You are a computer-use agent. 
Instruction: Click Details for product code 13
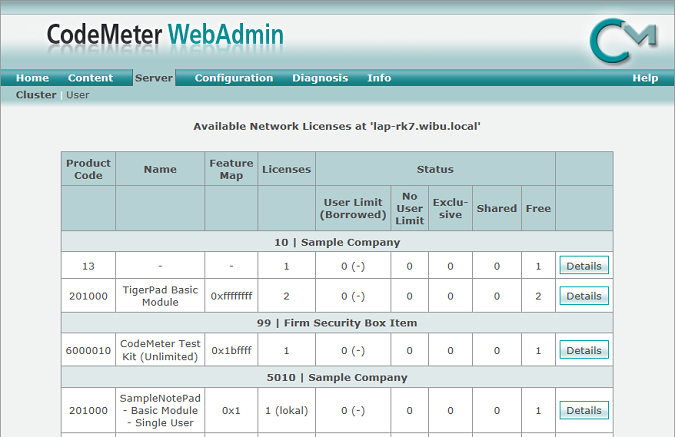click(x=584, y=266)
